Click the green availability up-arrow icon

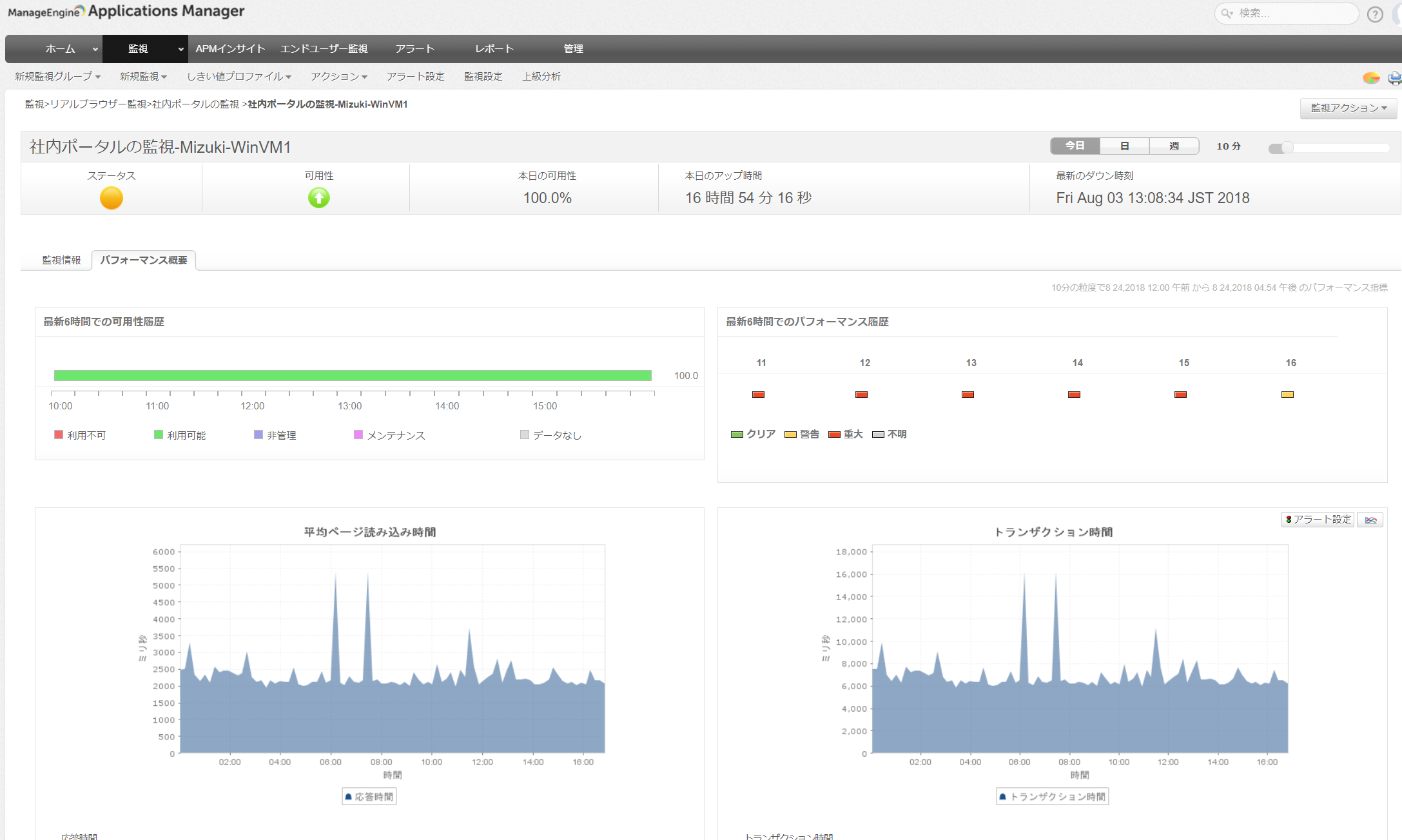[x=318, y=197]
